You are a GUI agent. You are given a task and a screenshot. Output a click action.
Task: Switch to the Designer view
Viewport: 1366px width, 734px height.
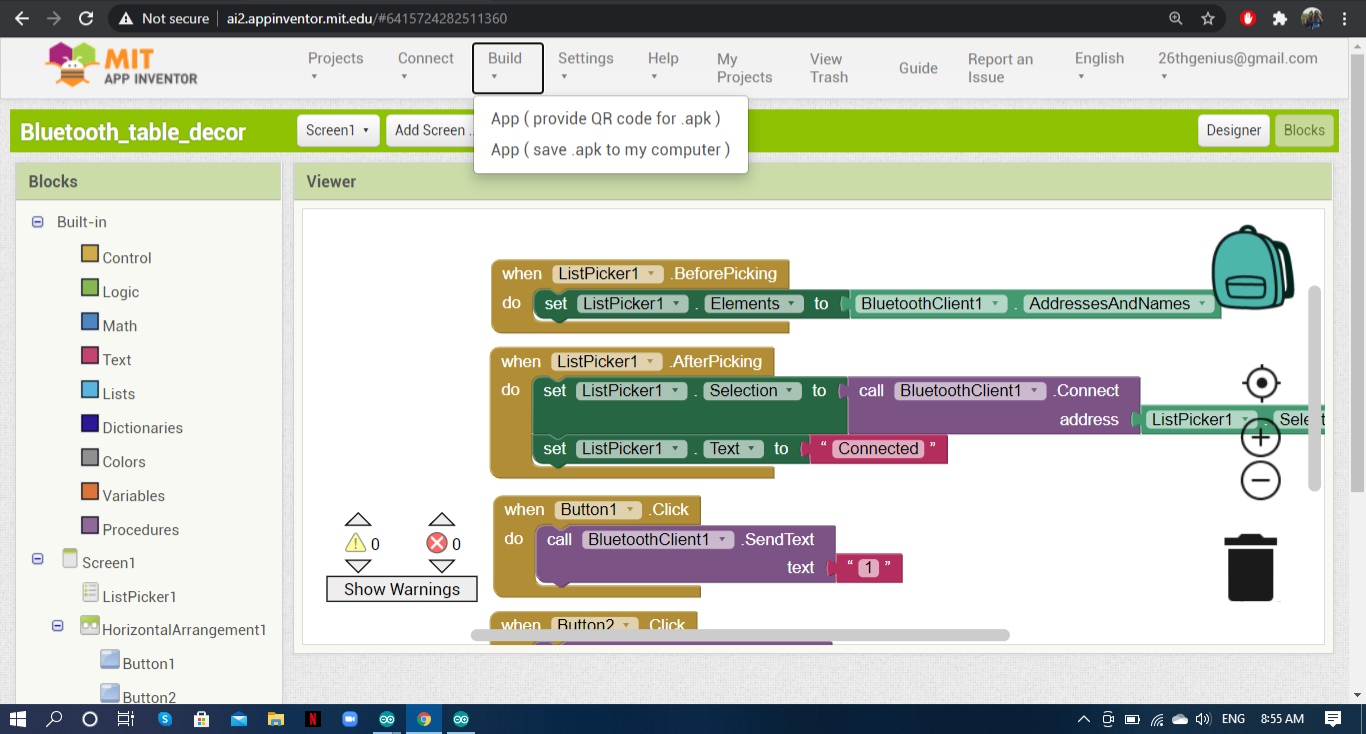1234,130
